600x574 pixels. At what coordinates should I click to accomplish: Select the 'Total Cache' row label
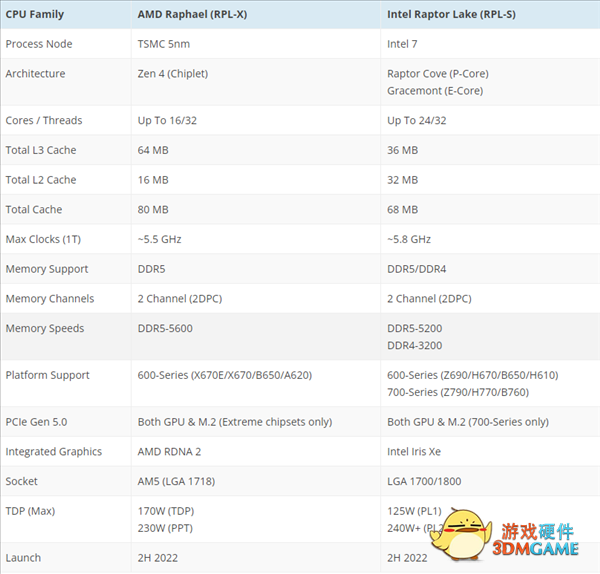point(34,210)
